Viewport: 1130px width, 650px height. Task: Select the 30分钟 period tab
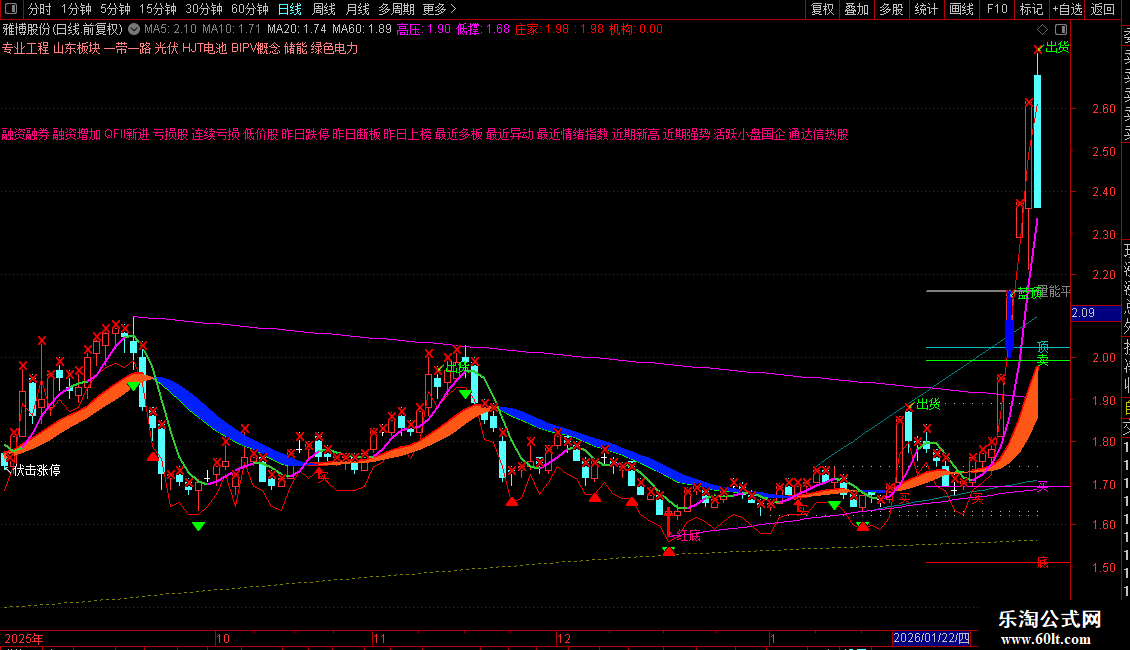point(204,9)
